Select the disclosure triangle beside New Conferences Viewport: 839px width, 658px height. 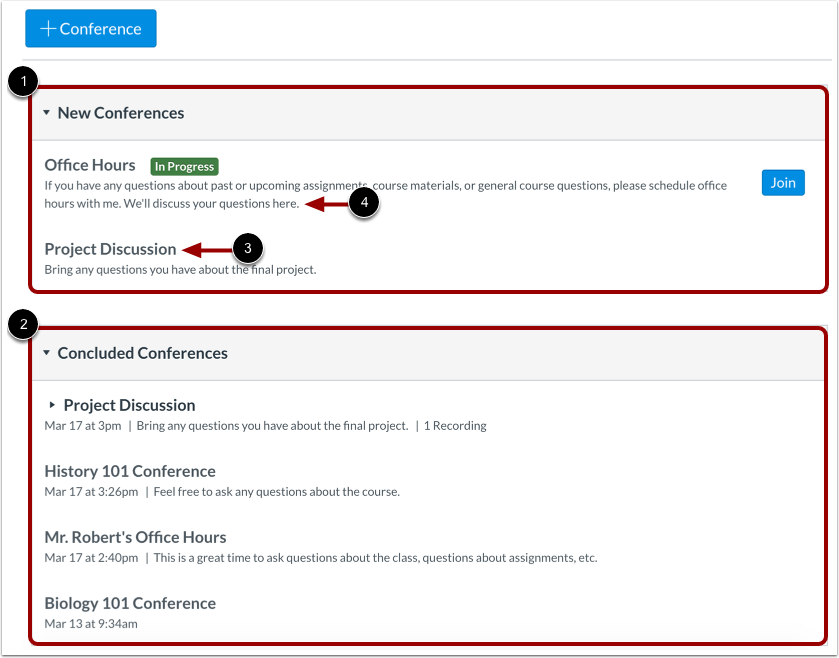46,113
